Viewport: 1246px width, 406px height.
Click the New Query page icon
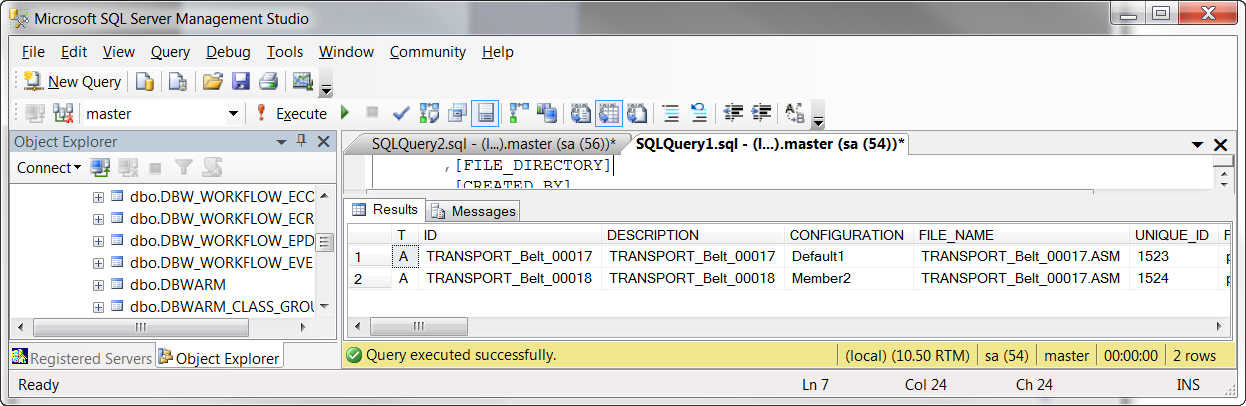coord(33,81)
